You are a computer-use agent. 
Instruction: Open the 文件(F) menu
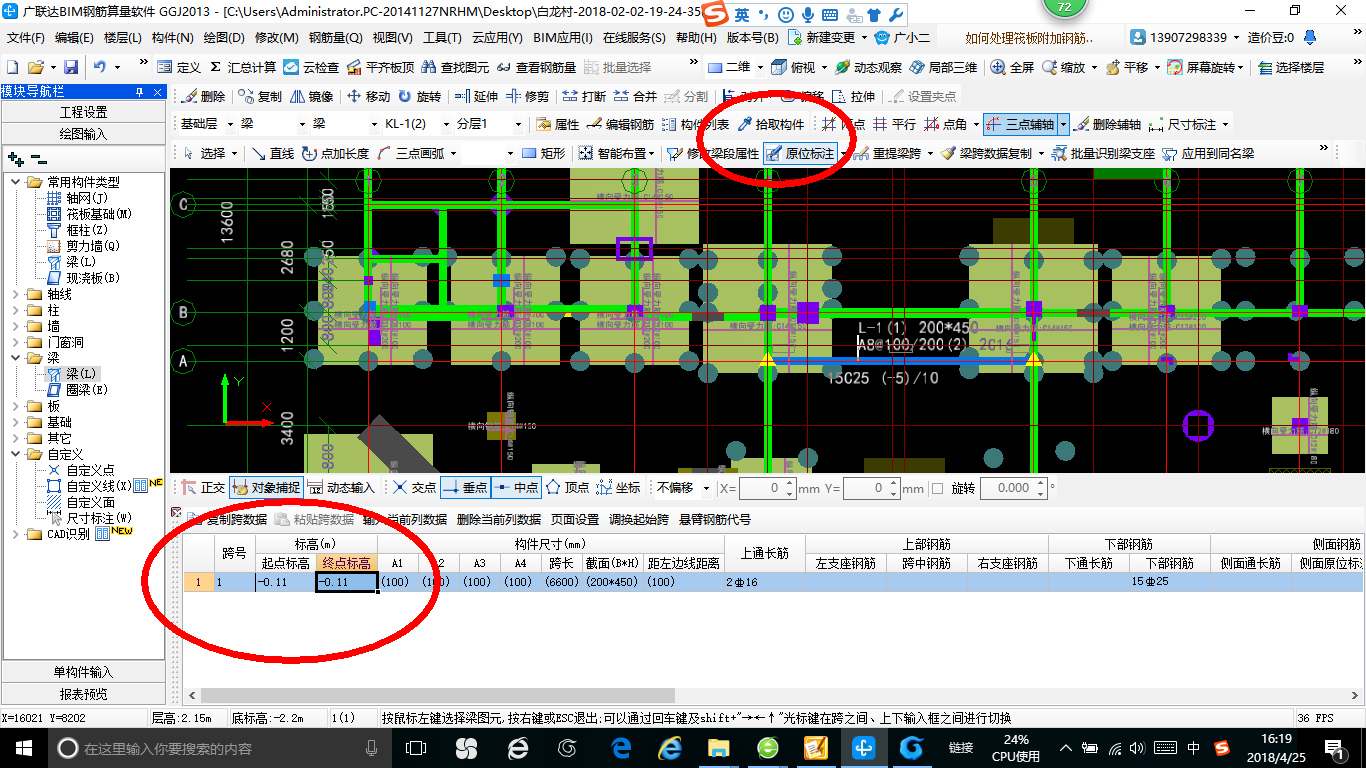click(x=26, y=37)
